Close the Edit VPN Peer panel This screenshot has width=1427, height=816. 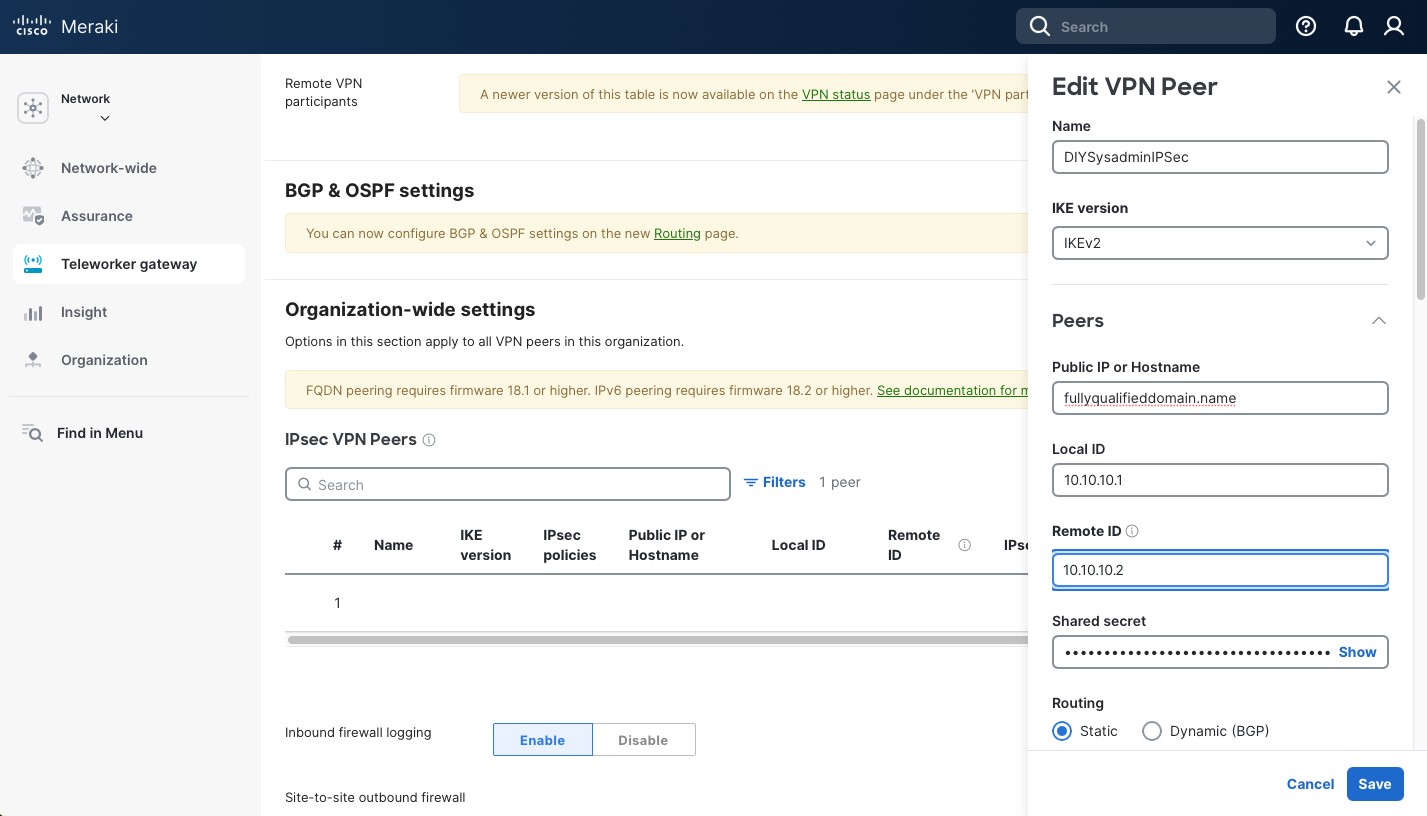tap(1393, 87)
